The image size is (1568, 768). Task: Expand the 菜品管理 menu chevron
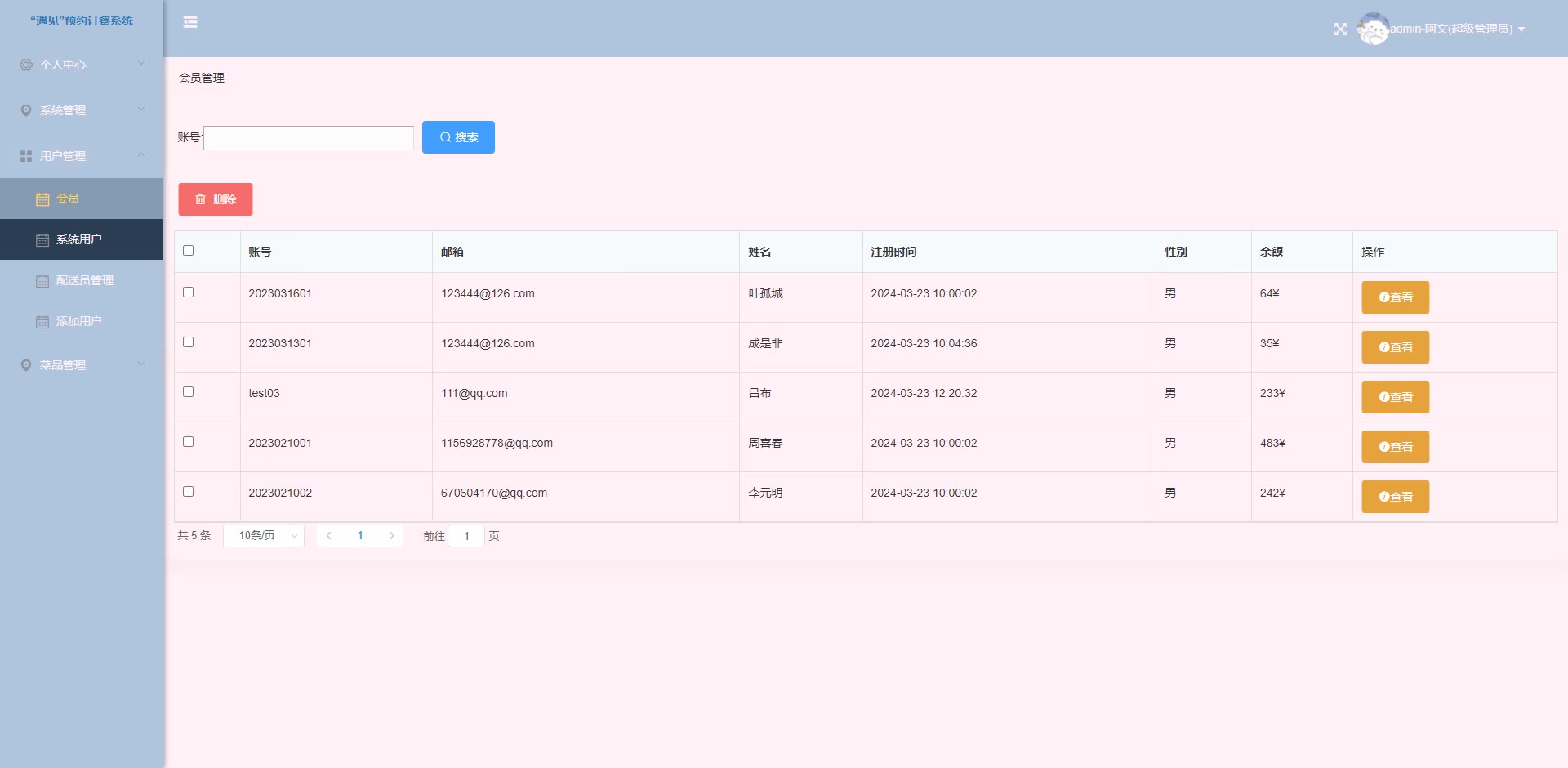tap(141, 364)
